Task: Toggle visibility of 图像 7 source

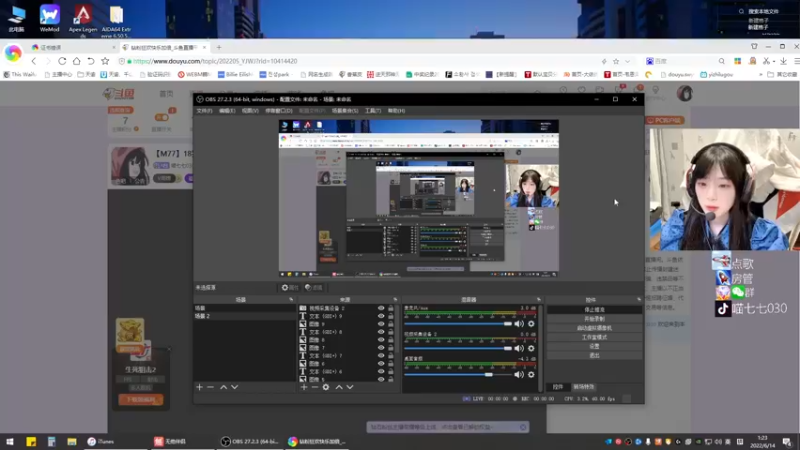Action: (381, 347)
